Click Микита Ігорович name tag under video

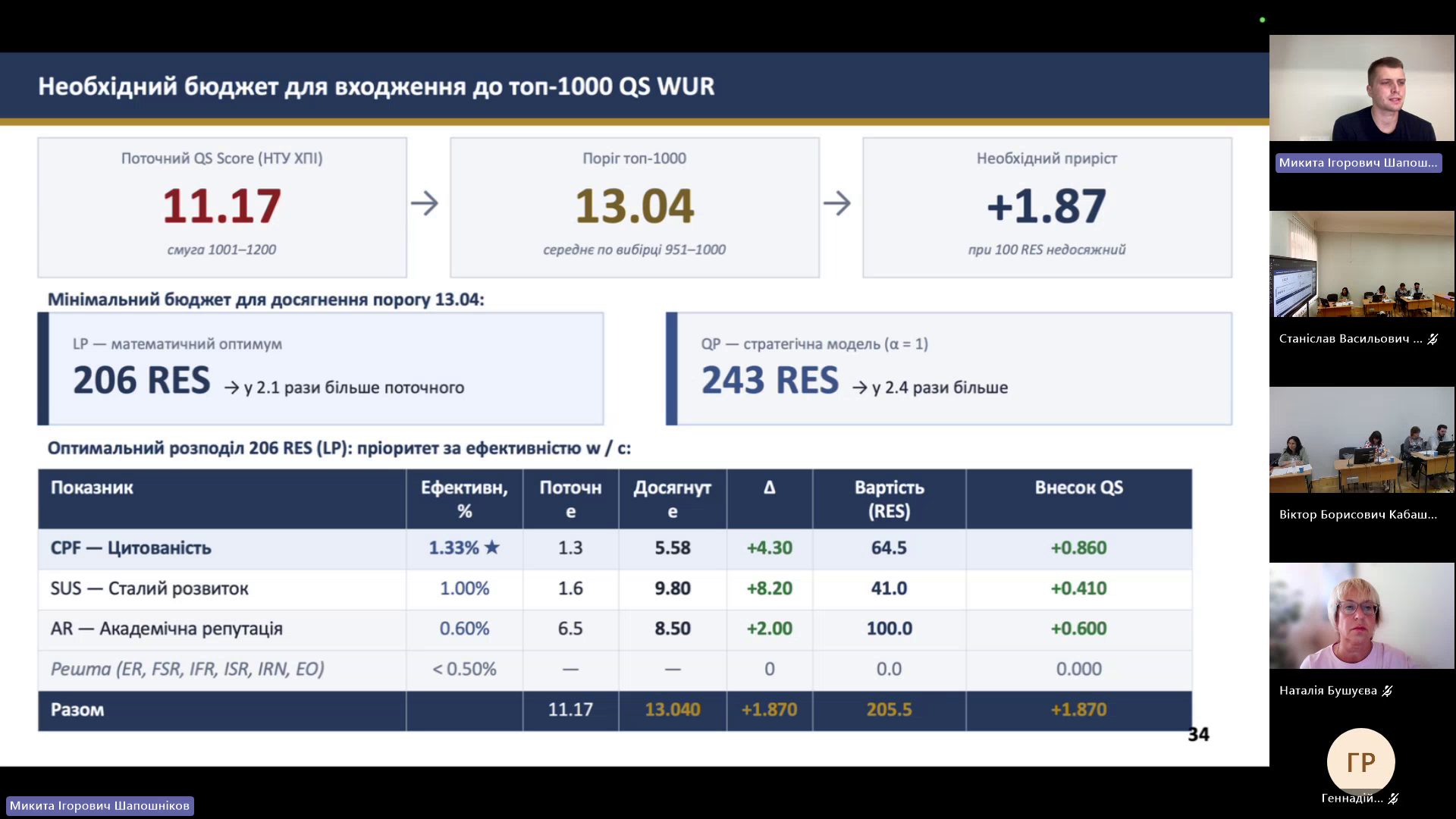(1358, 163)
